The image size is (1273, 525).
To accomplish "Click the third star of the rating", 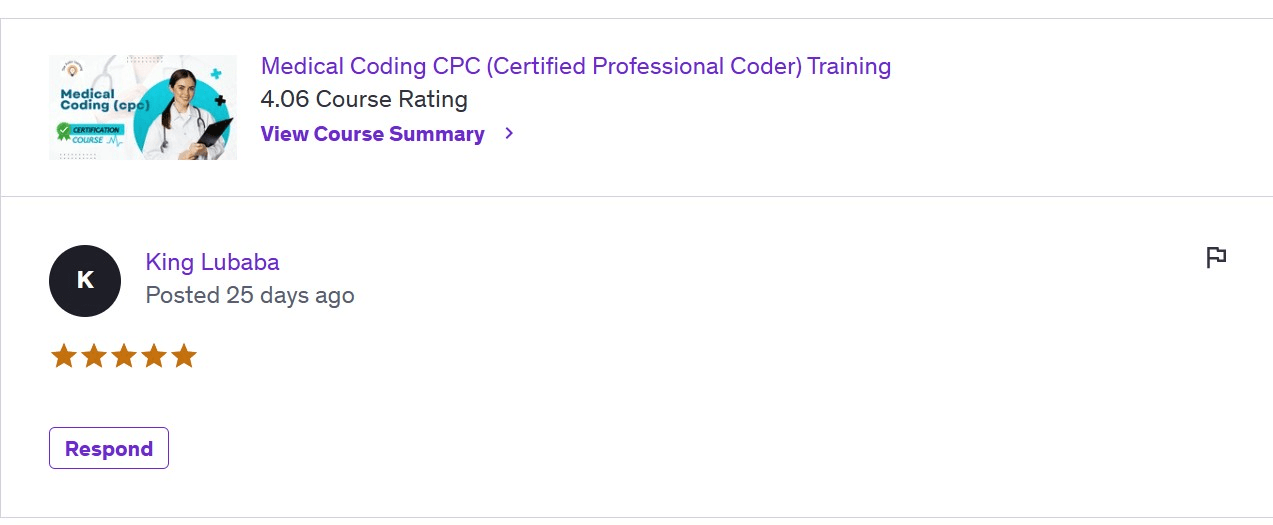I will coord(124,356).
